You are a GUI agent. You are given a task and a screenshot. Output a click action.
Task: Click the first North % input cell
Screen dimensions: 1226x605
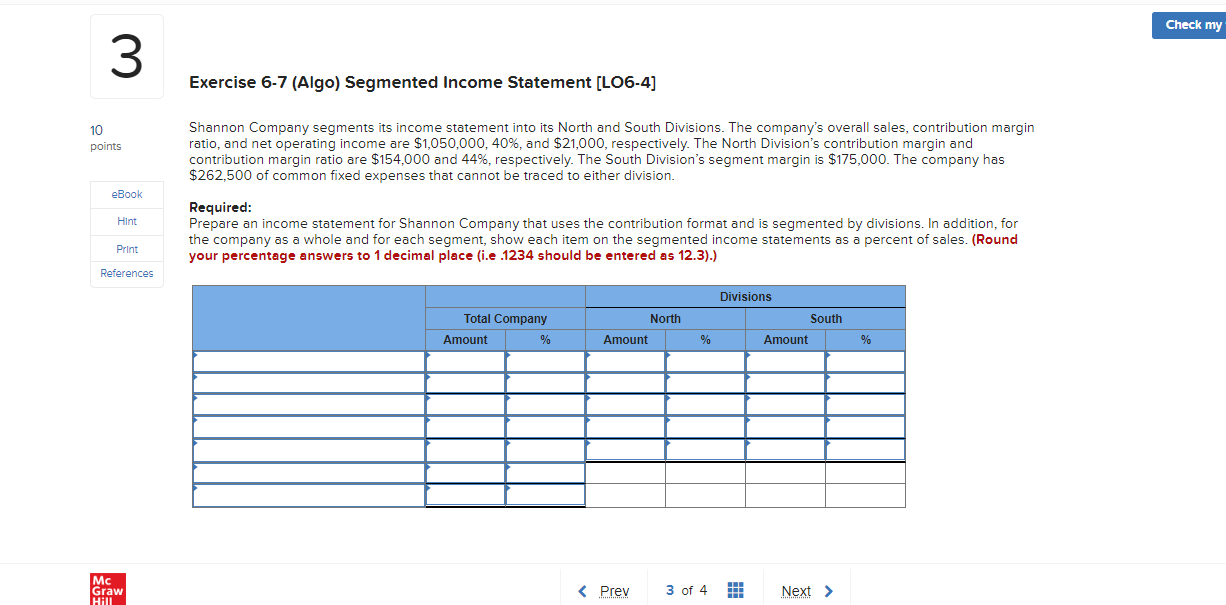705,361
